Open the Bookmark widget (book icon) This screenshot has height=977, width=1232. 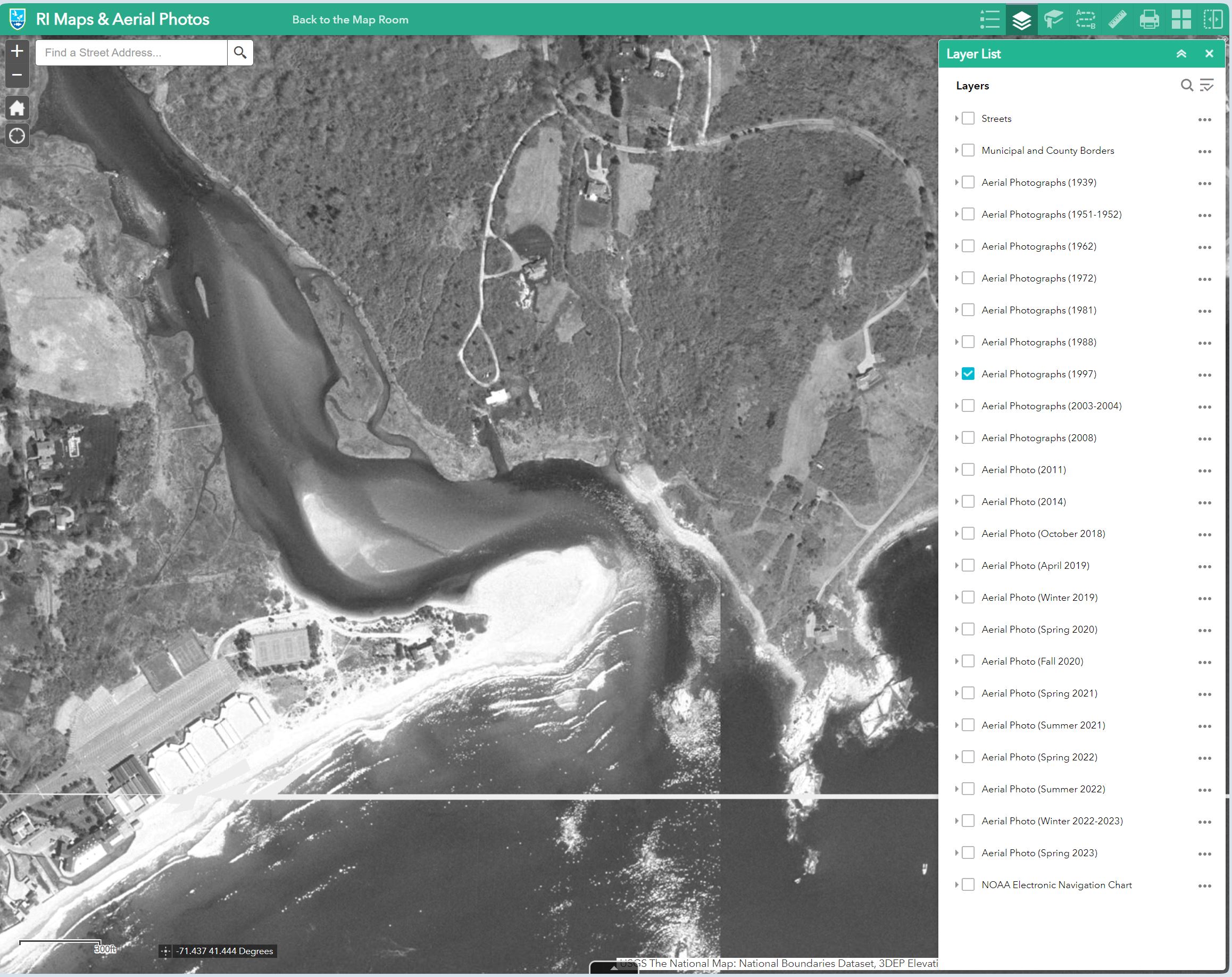[x=1053, y=20]
